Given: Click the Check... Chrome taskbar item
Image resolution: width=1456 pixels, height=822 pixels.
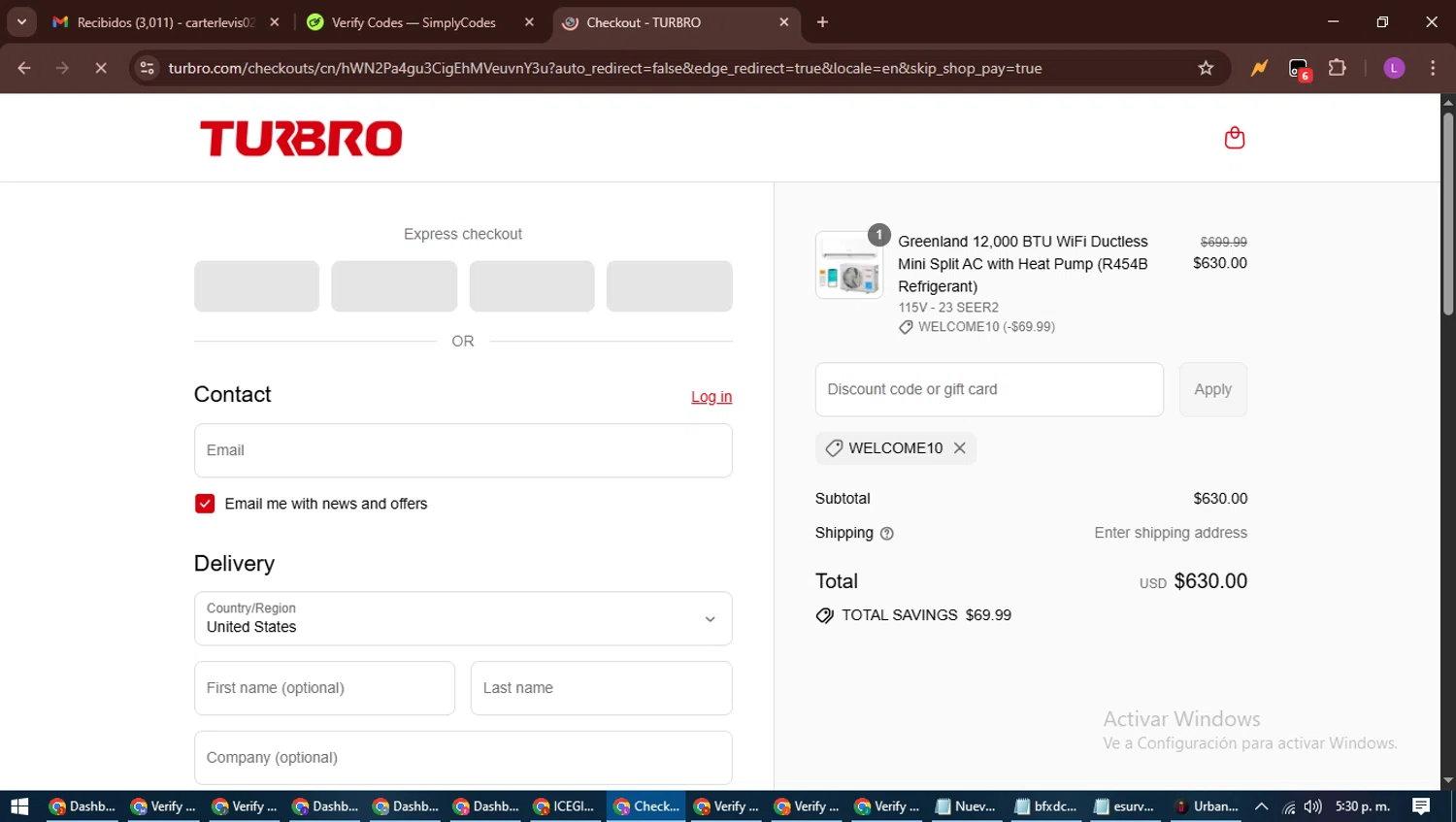Looking at the screenshot, I should pyautogui.click(x=645, y=806).
